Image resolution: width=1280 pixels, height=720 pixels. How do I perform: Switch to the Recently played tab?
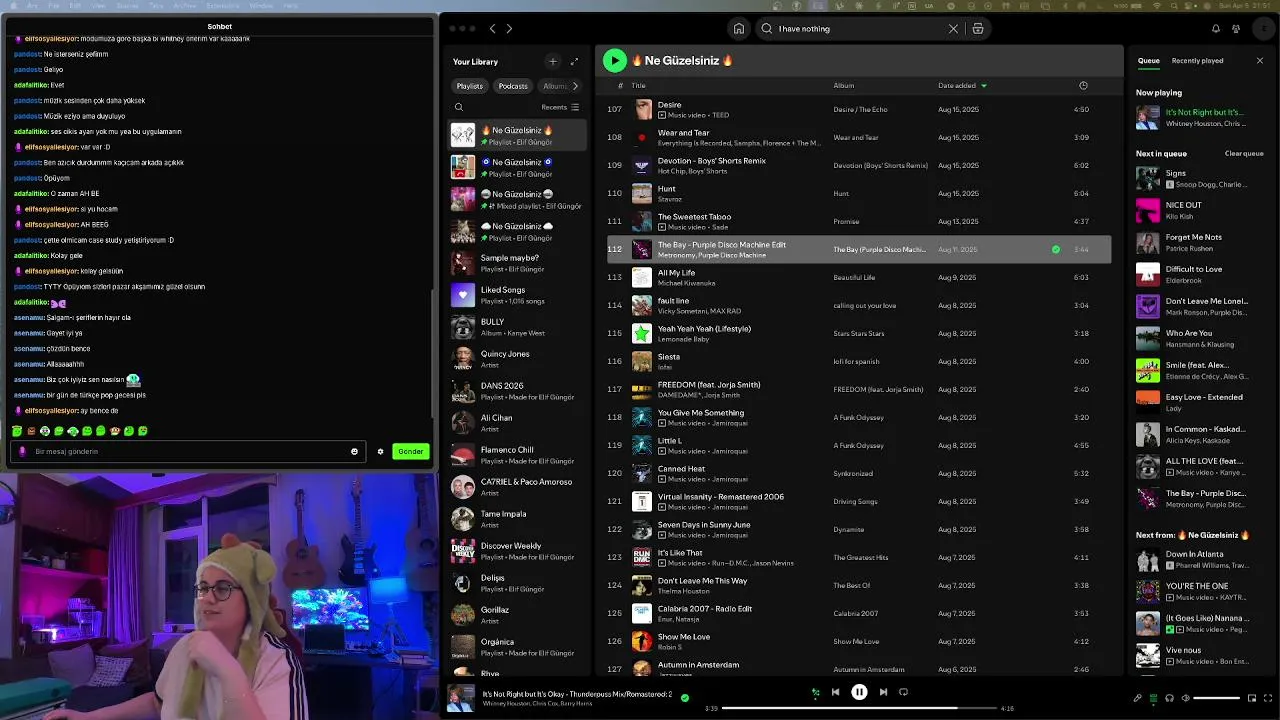pyautogui.click(x=1197, y=61)
